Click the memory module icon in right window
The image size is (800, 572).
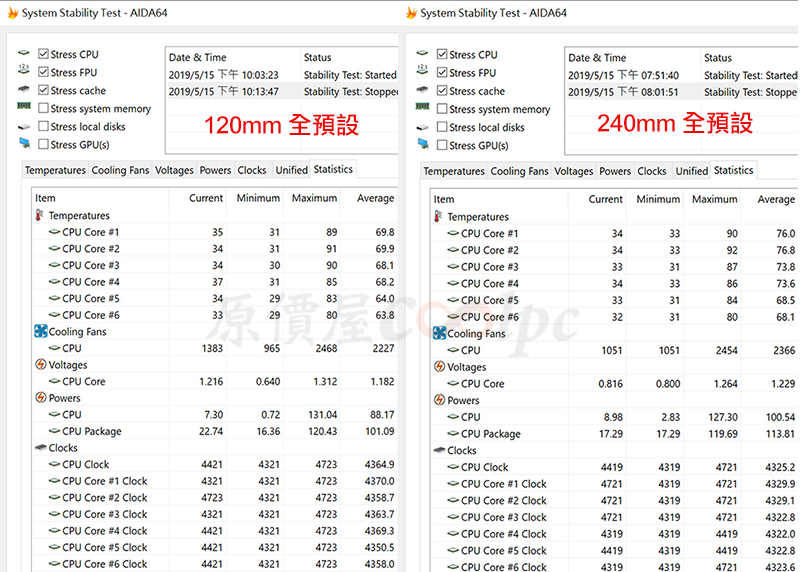(x=422, y=106)
